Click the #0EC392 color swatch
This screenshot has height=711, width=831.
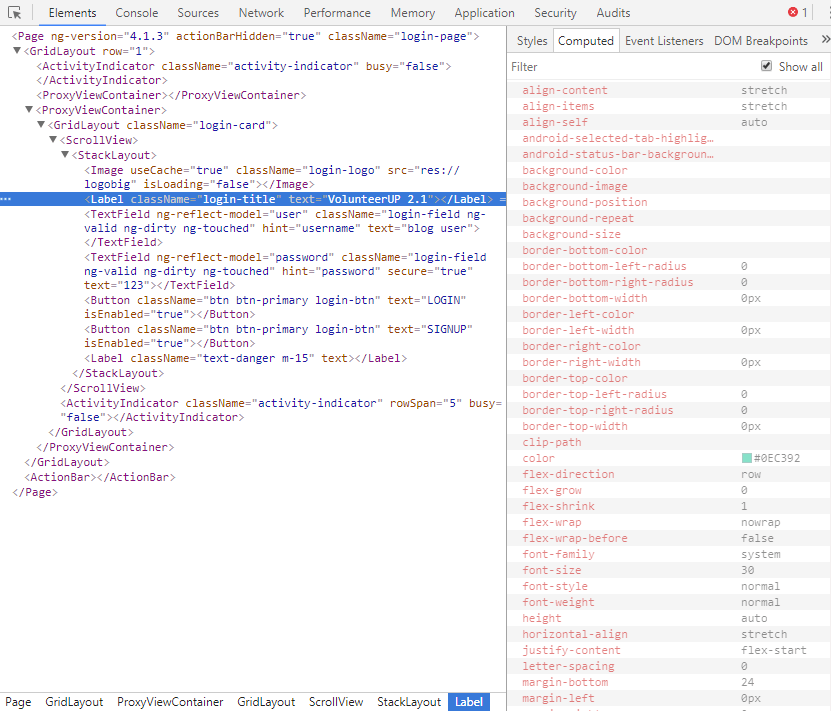tap(746, 458)
